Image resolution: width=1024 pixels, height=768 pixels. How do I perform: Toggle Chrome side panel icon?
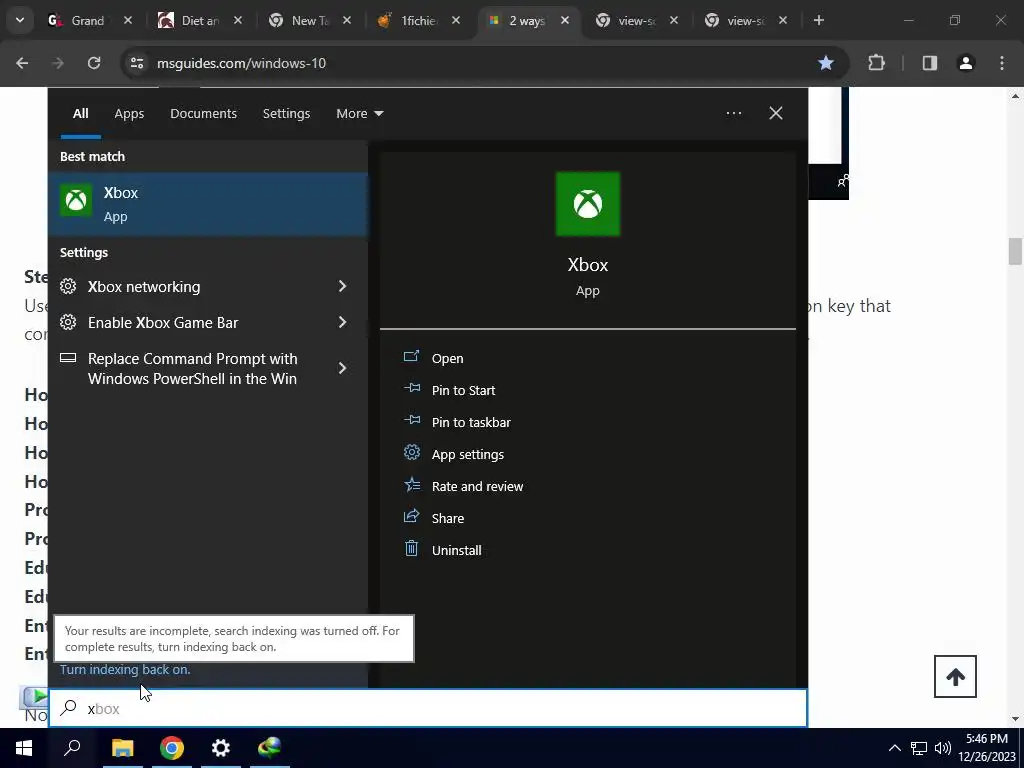930,63
